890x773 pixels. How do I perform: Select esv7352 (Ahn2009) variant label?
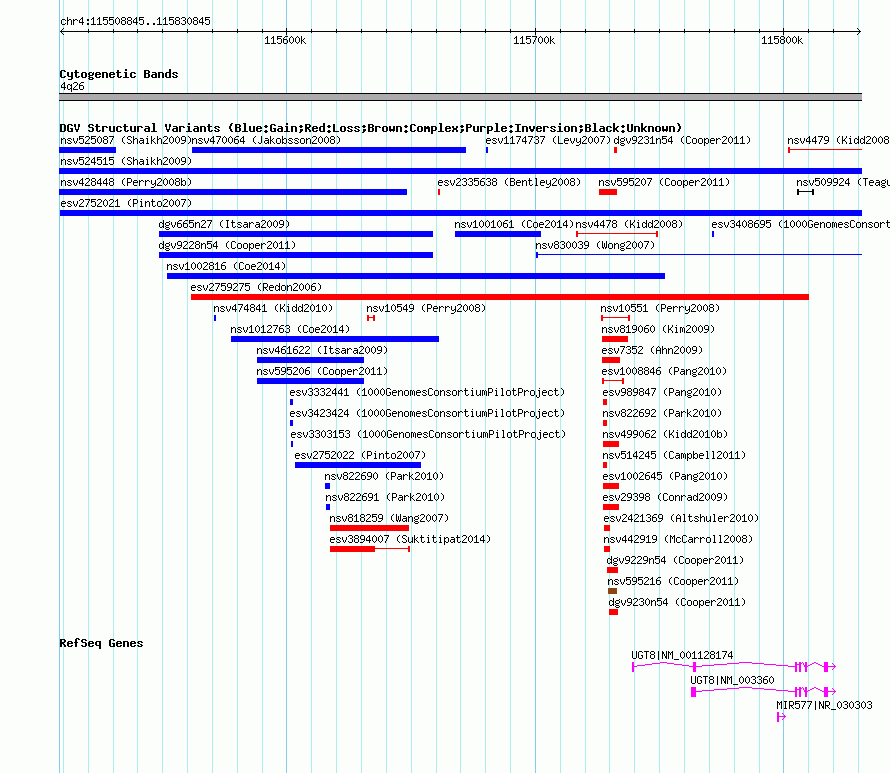(x=652, y=350)
